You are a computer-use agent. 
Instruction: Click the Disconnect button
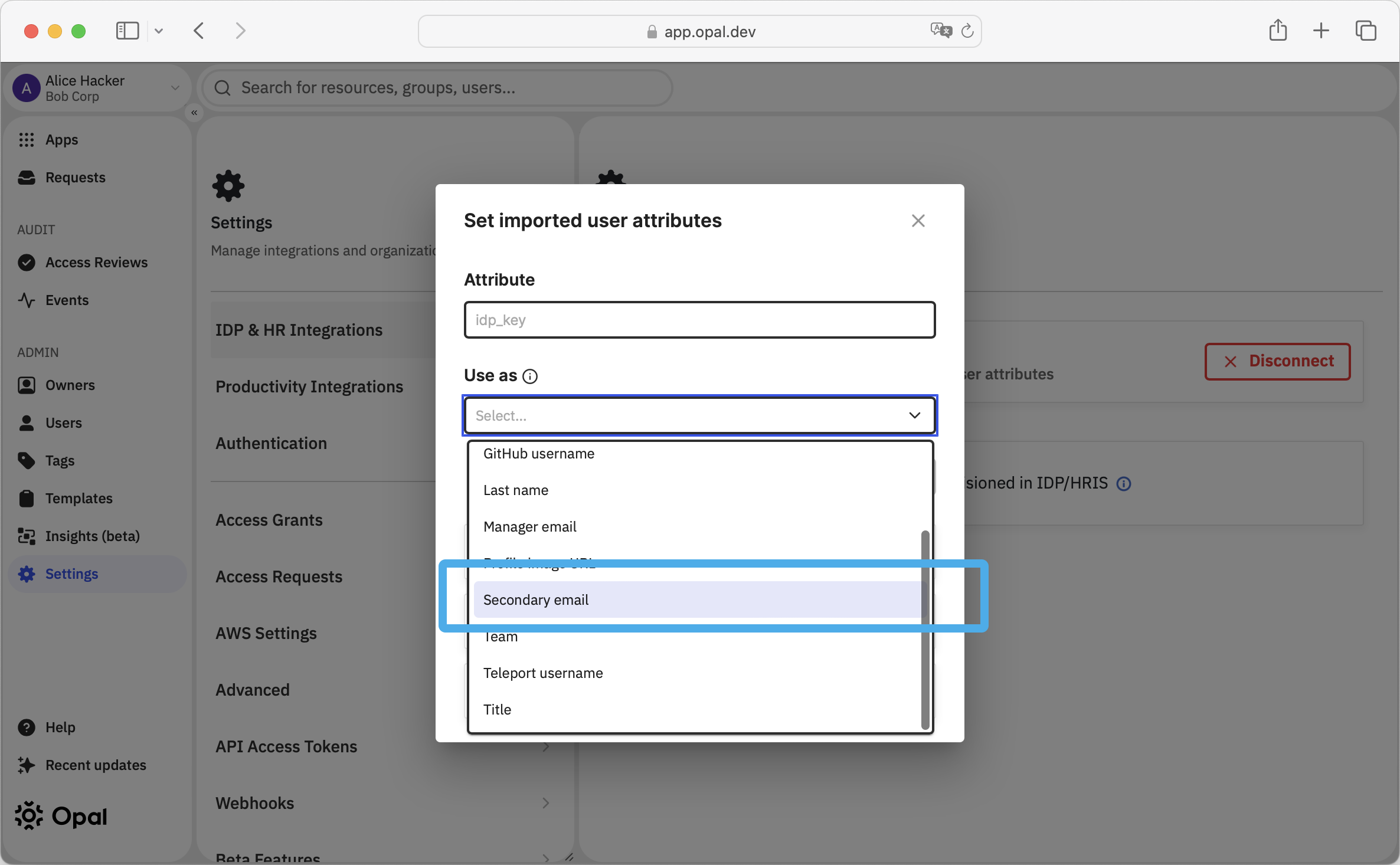click(x=1278, y=361)
